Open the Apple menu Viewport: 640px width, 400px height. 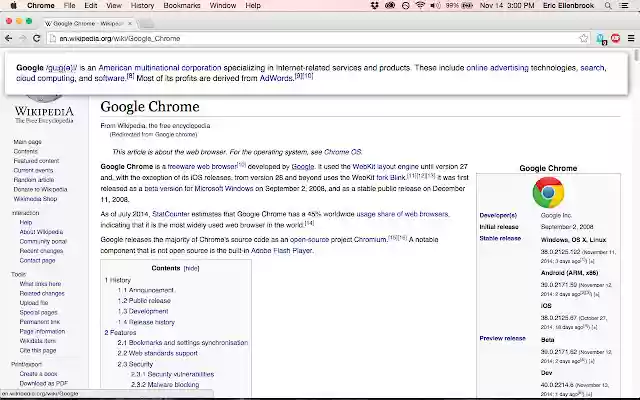13,5
